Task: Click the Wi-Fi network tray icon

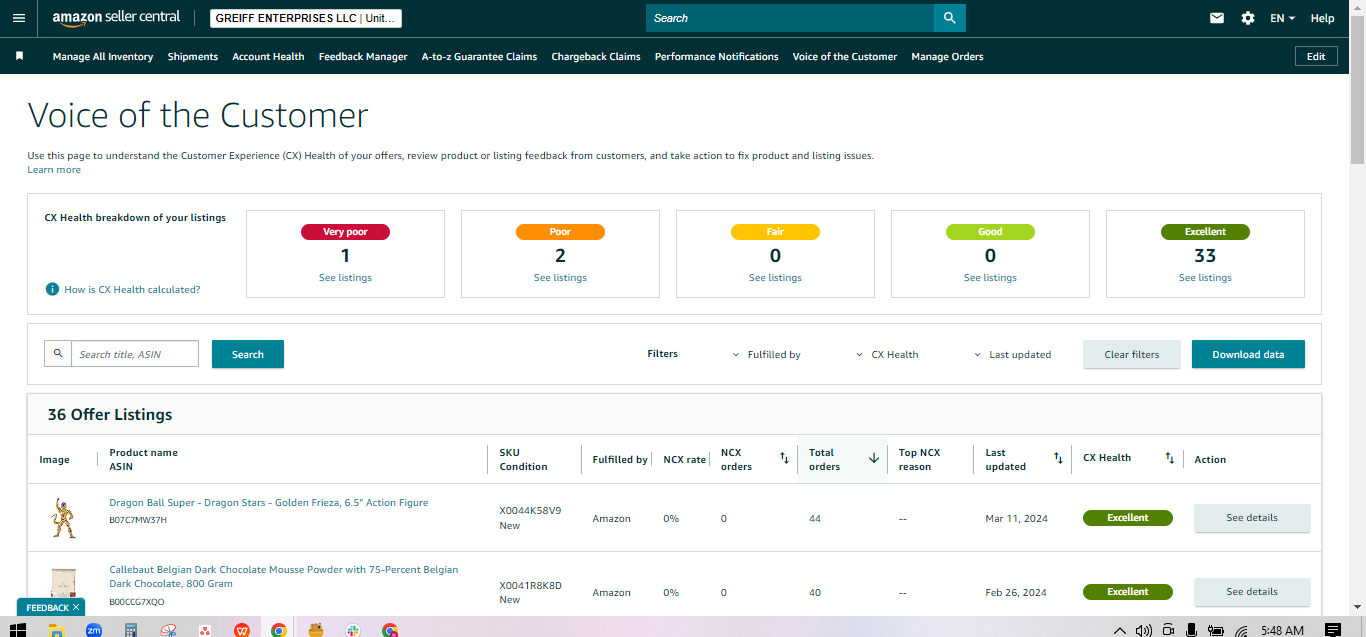Action: coord(1241,630)
